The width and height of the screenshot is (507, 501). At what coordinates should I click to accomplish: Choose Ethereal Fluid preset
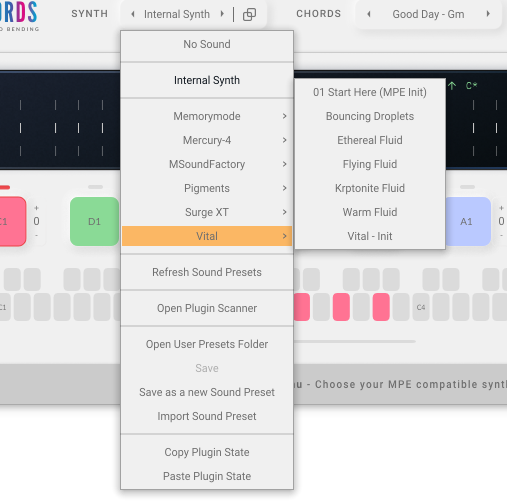[370, 140]
